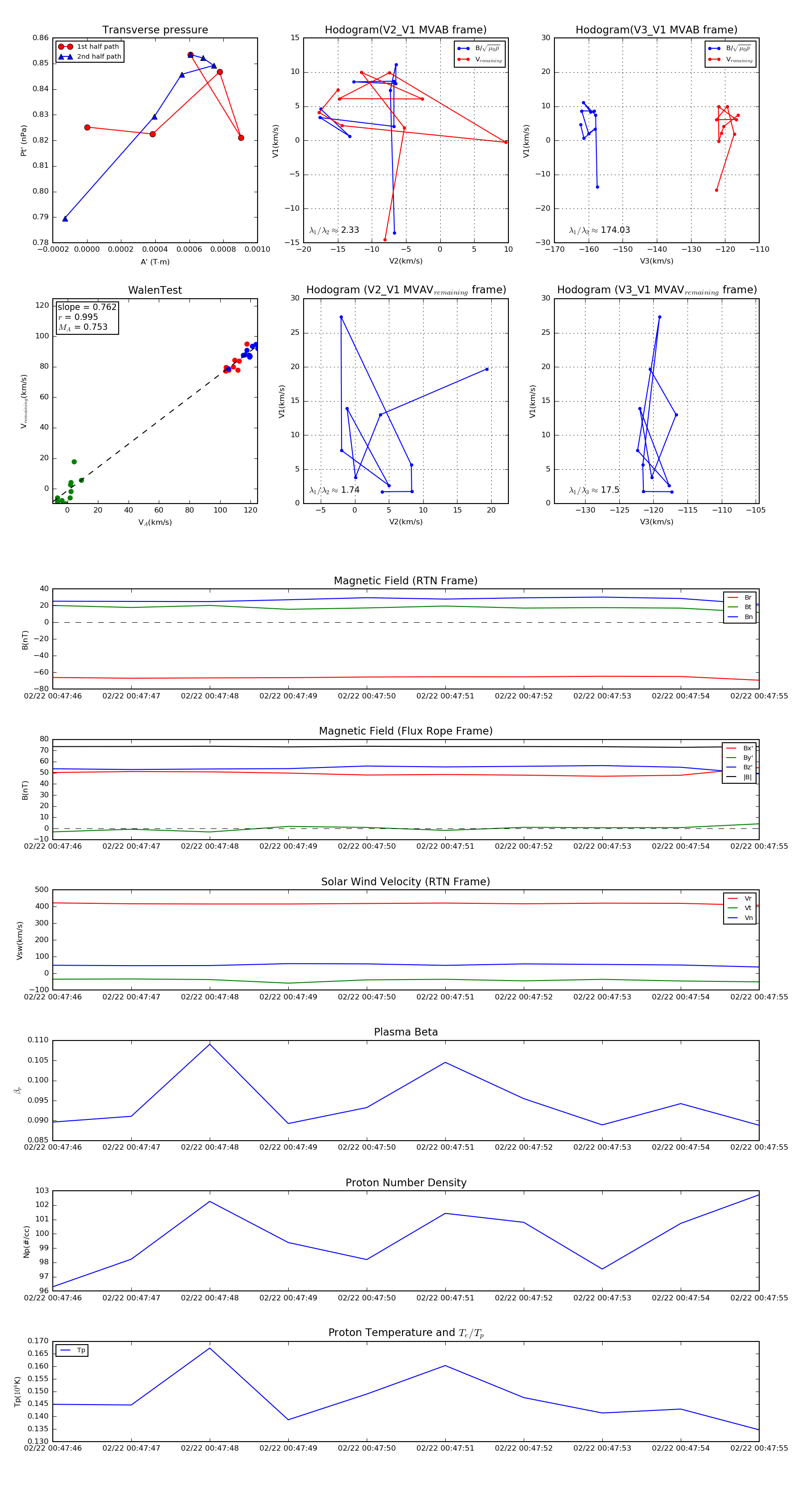
Task: Click the WalenTest "V remaining(km/s)" y-axis label
Action: 24,401
